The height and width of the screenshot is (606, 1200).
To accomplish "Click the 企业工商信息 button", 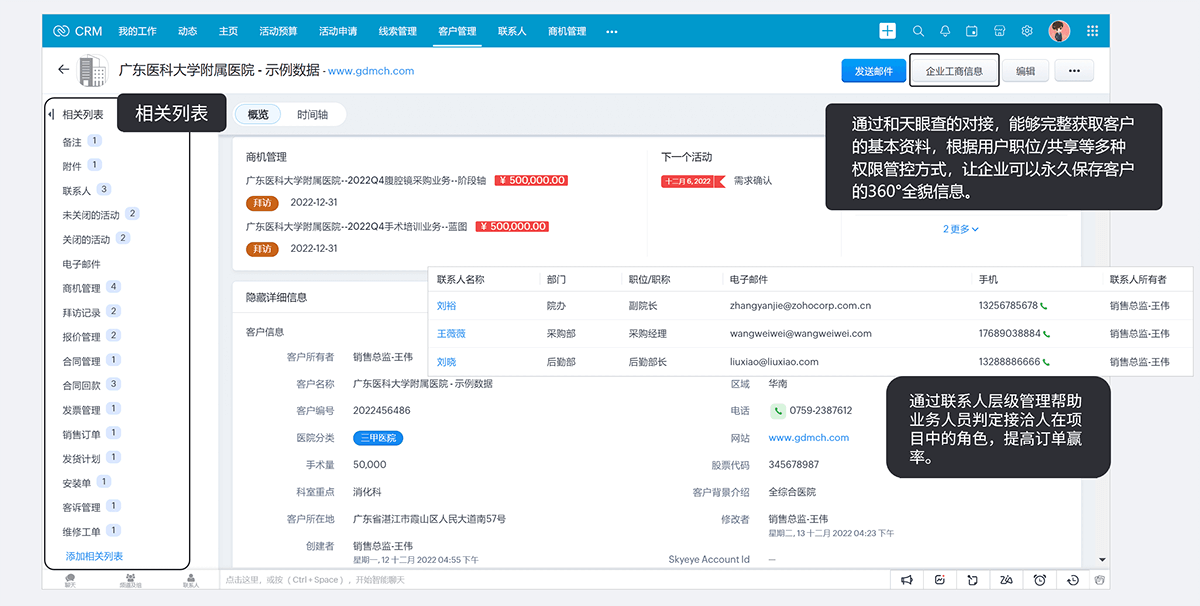I will click(954, 71).
